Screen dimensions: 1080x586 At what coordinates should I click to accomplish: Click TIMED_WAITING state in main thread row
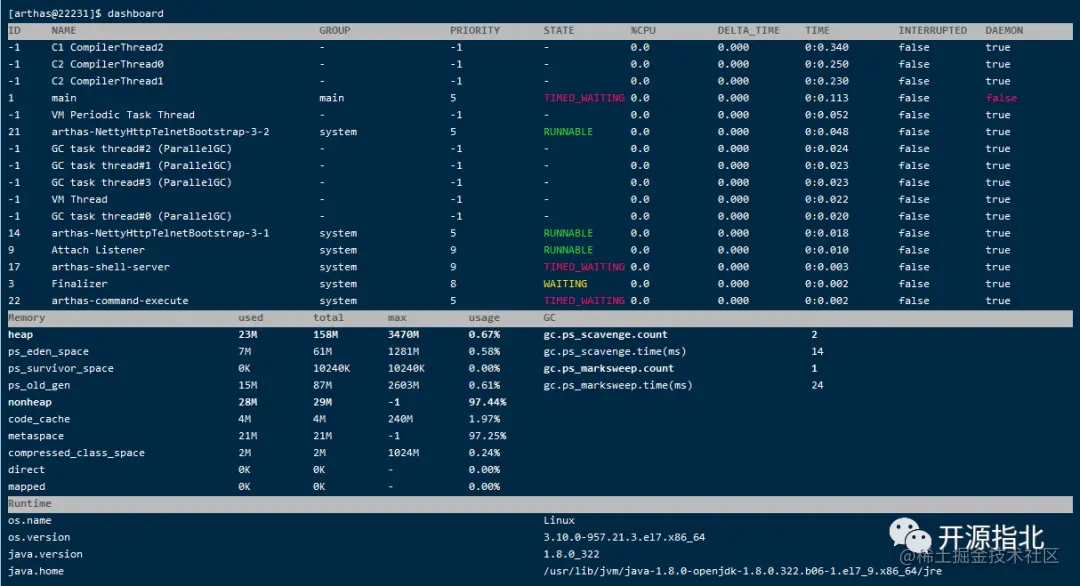(x=583, y=98)
